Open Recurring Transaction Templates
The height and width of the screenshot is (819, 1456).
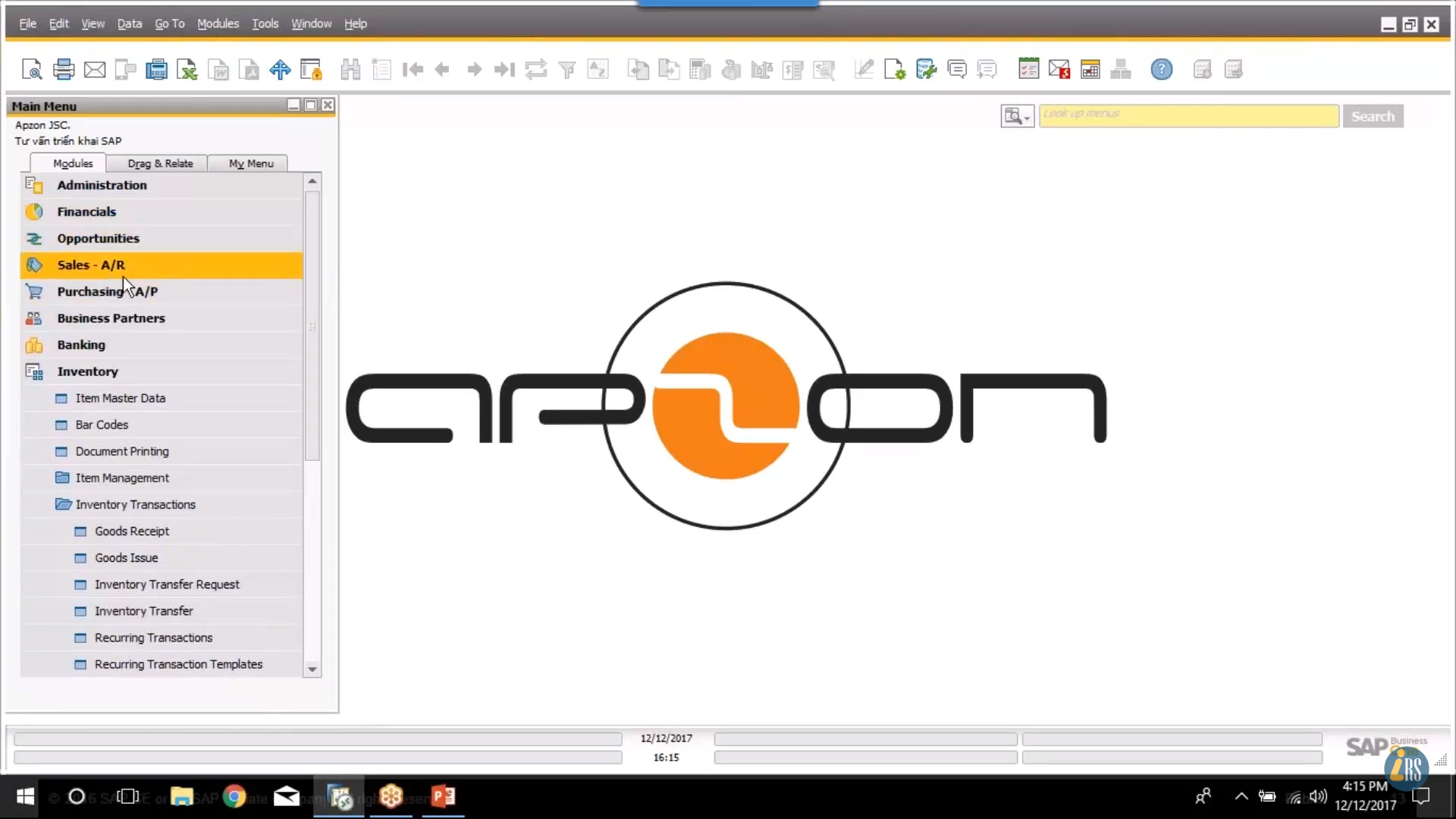[x=162, y=664]
